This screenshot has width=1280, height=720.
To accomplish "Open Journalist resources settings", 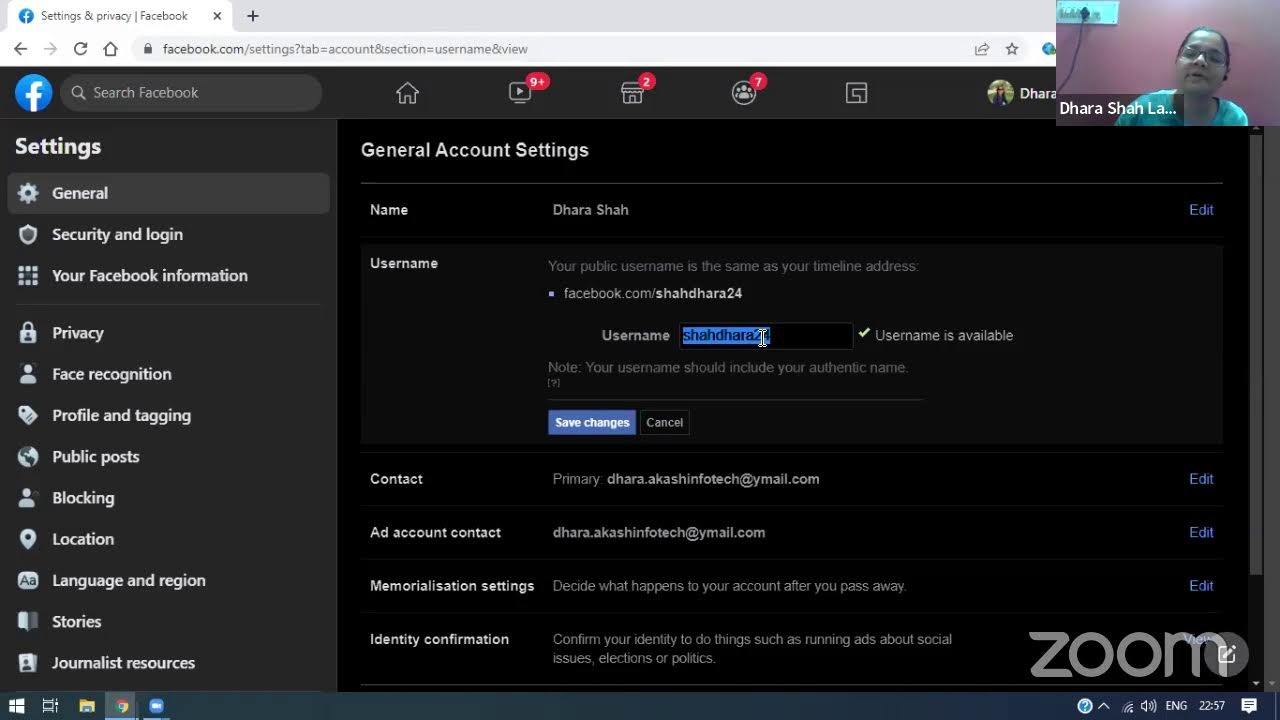I will (x=168, y=662).
